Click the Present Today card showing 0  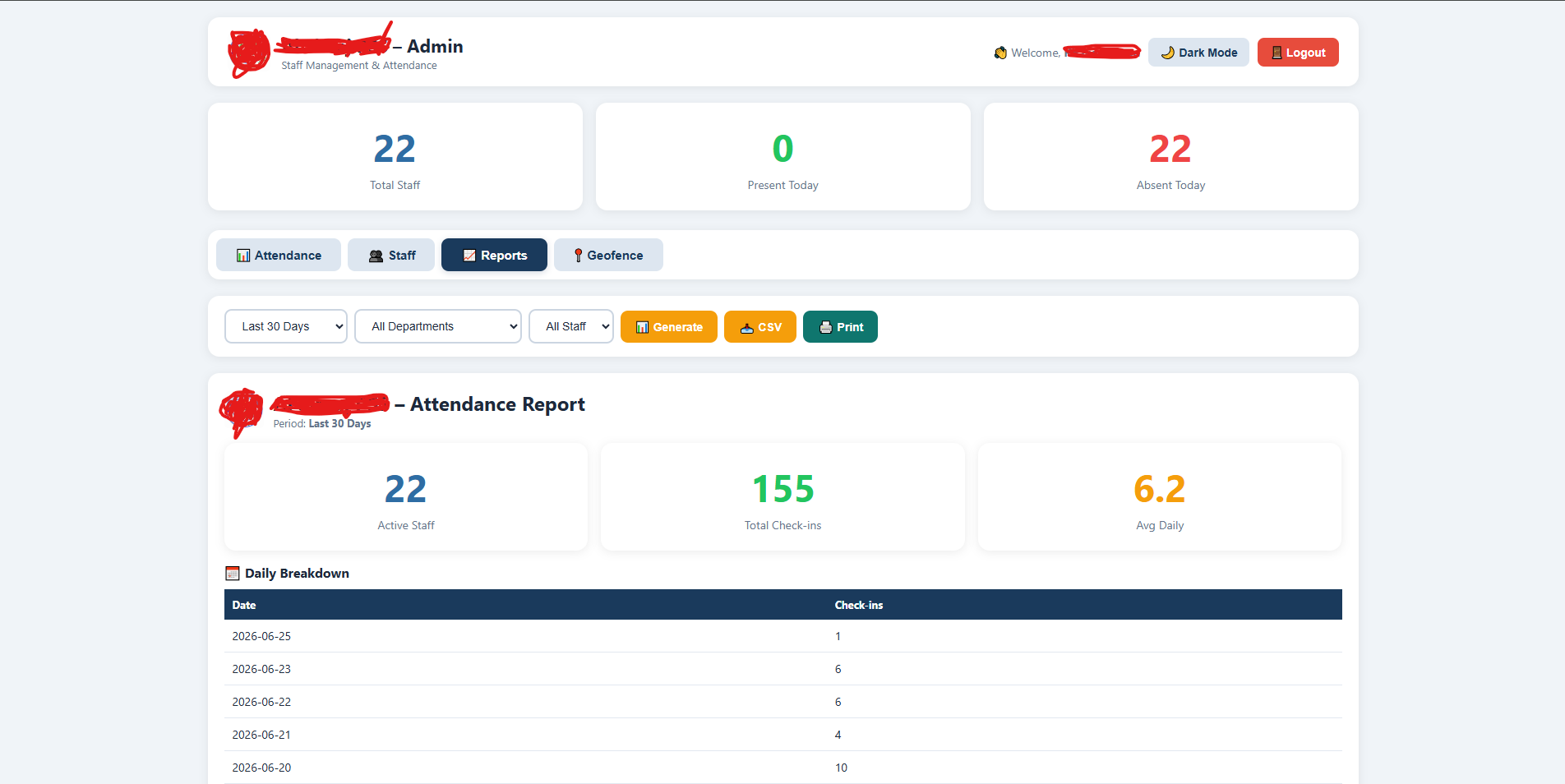coord(783,156)
